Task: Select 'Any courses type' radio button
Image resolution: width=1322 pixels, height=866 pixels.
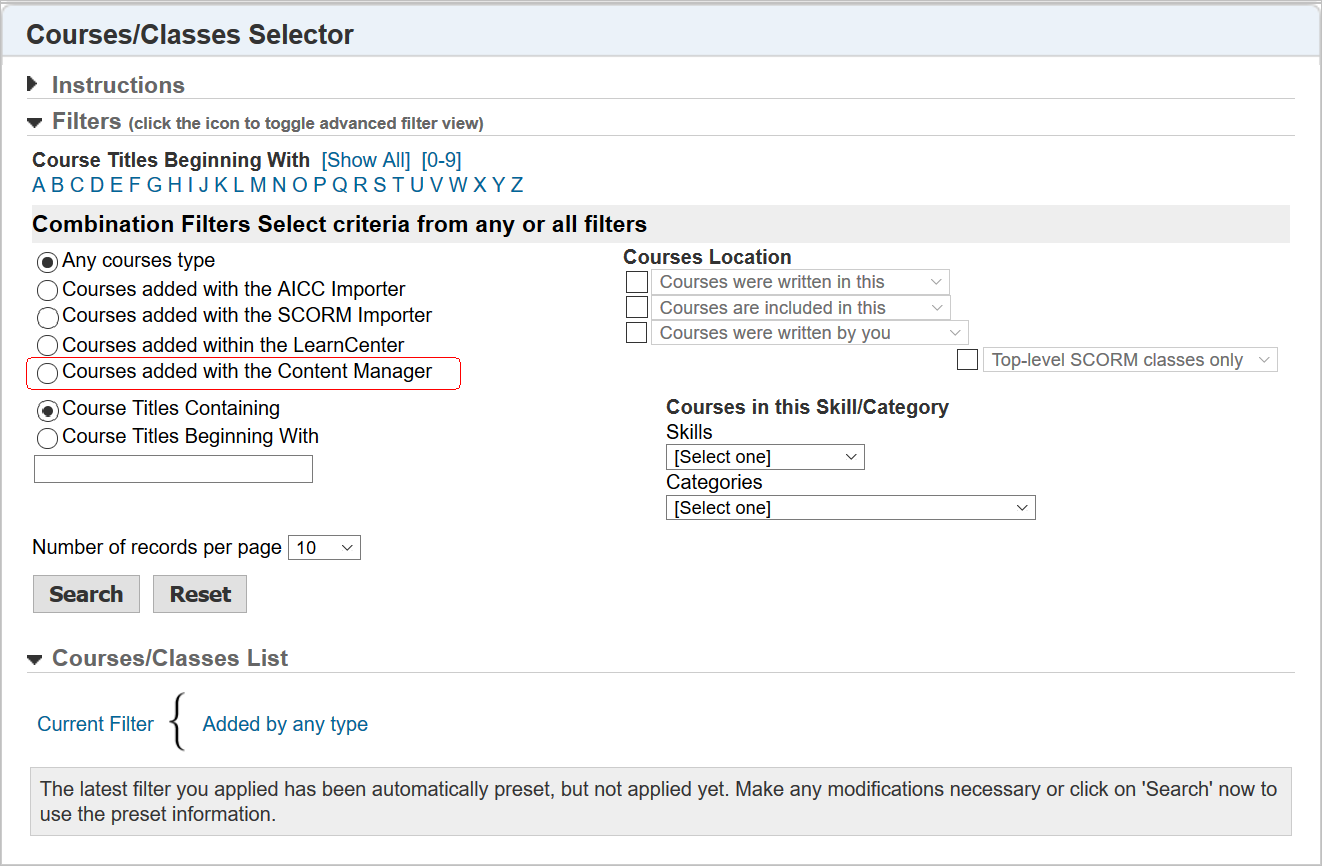Action: 47,262
